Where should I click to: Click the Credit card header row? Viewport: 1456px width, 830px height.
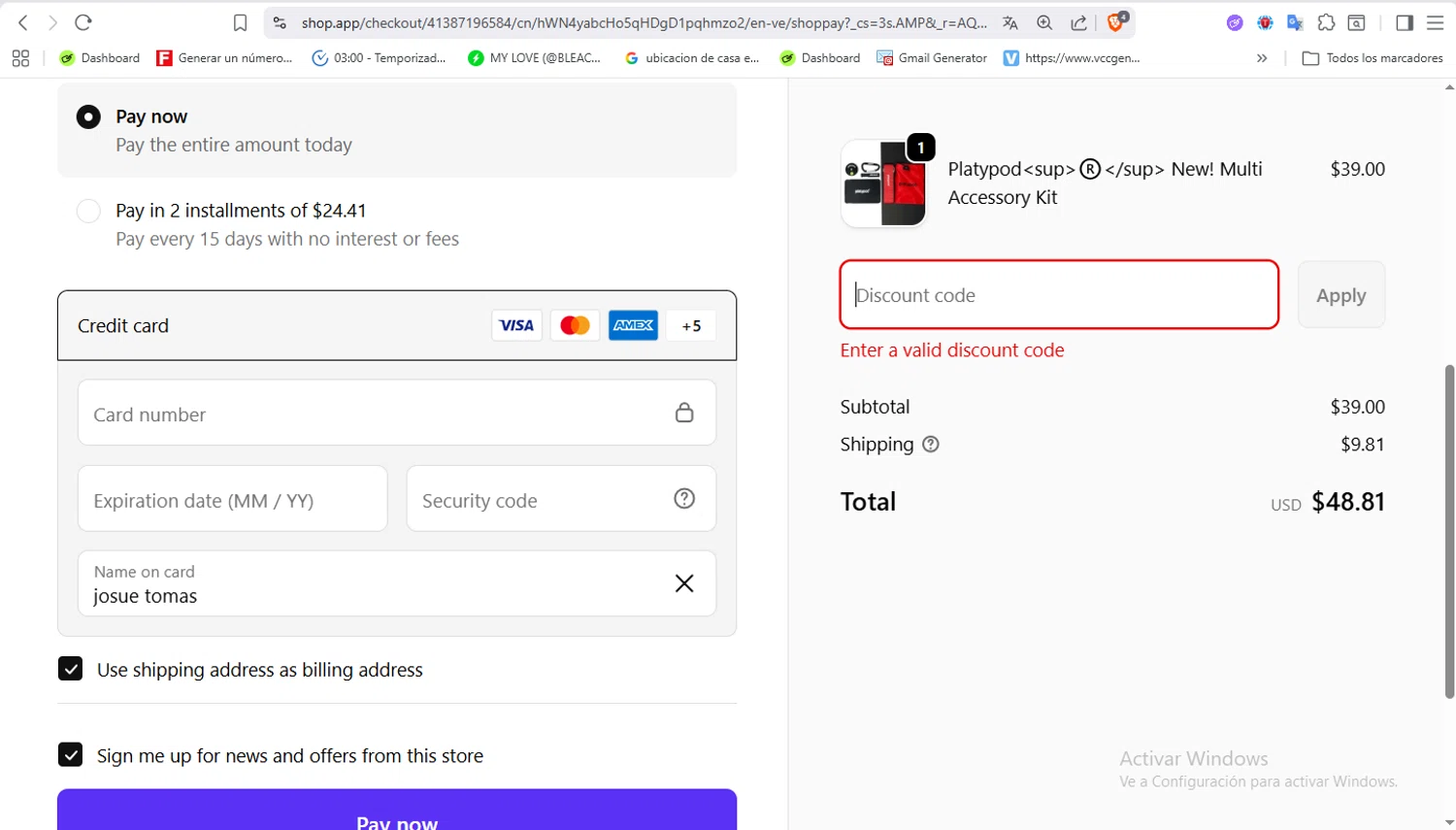click(x=397, y=325)
